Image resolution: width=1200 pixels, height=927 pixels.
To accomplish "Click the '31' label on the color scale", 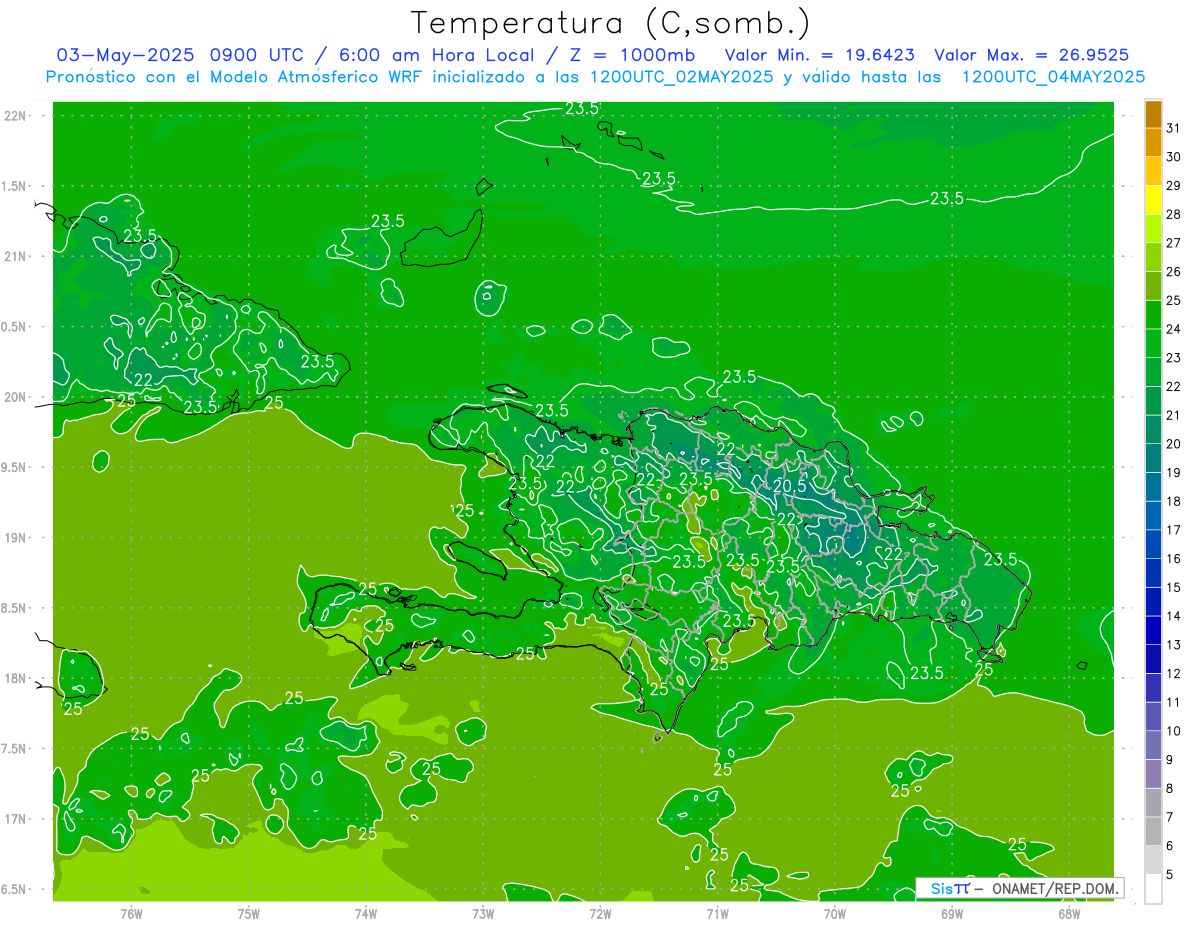I will (1173, 128).
